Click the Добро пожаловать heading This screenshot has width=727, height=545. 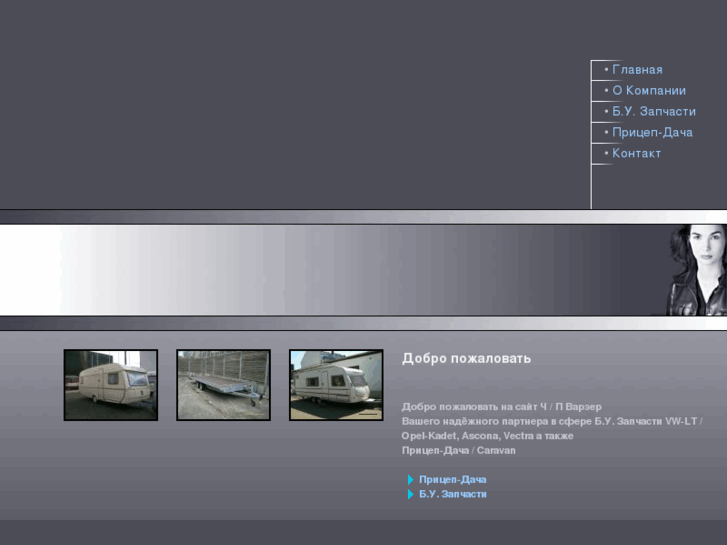click(x=466, y=358)
